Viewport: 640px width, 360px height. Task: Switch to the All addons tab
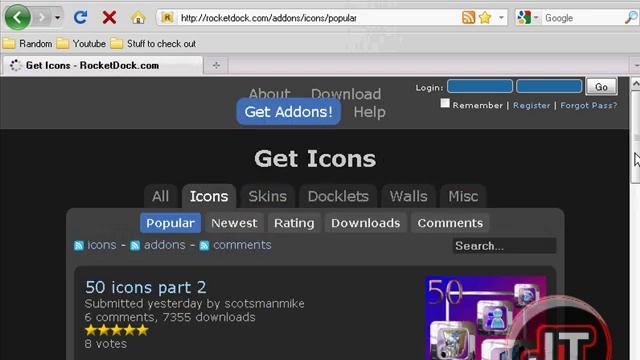pyautogui.click(x=160, y=196)
